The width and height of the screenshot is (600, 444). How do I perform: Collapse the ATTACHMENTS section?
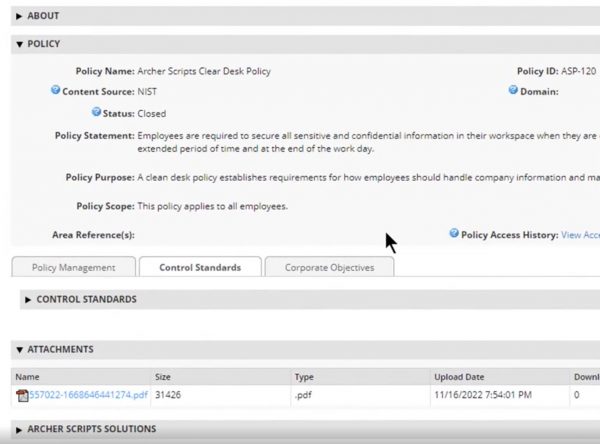pos(20,350)
